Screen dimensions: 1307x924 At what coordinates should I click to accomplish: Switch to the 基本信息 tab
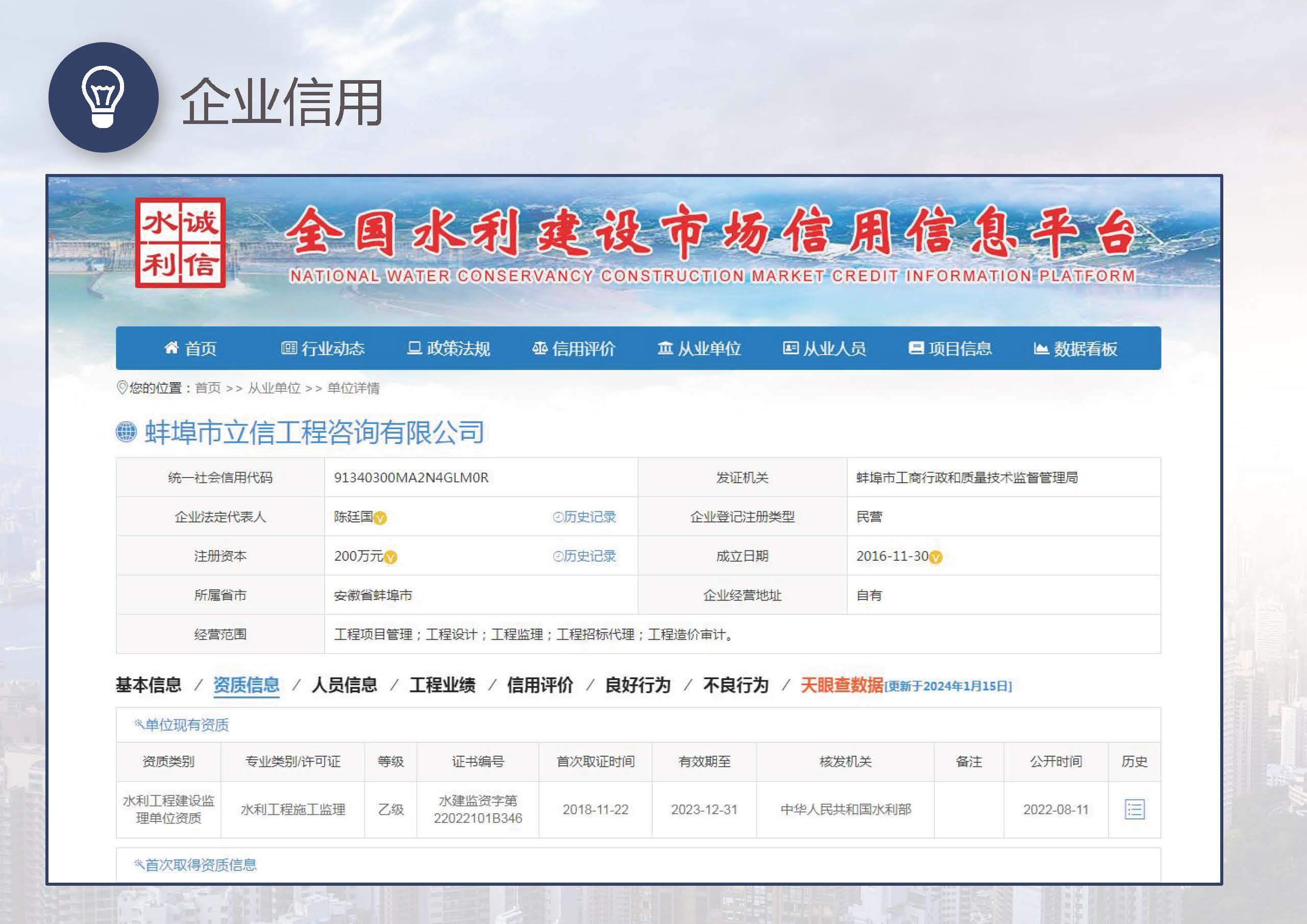tap(149, 685)
